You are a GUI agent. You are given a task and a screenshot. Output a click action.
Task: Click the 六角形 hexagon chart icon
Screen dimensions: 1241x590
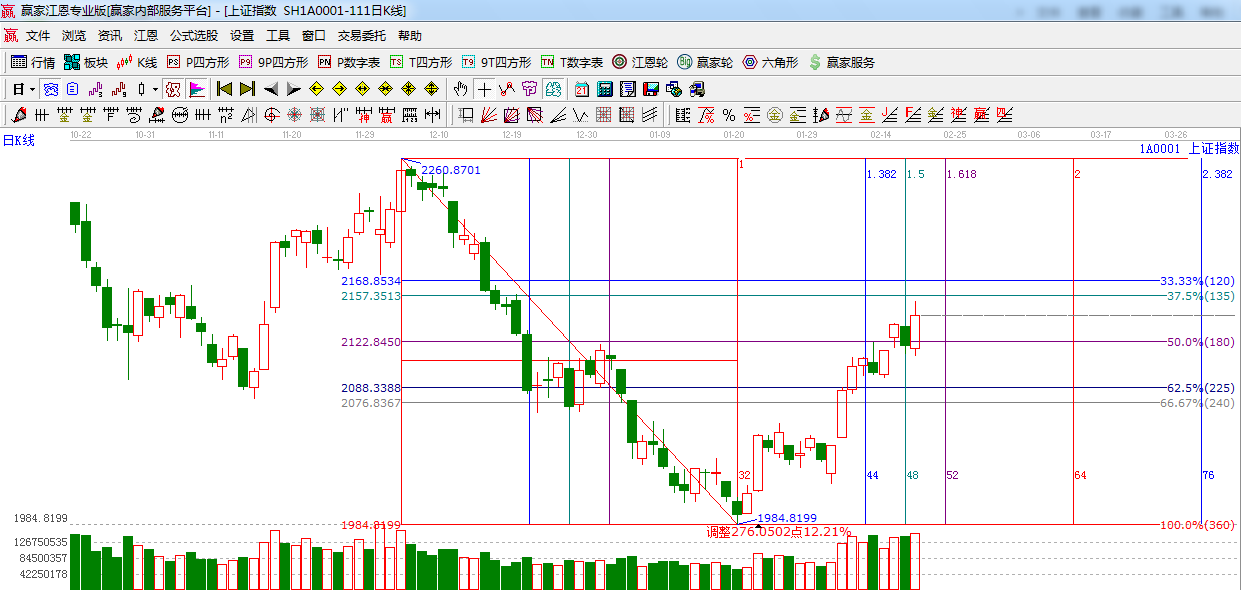coord(769,62)
